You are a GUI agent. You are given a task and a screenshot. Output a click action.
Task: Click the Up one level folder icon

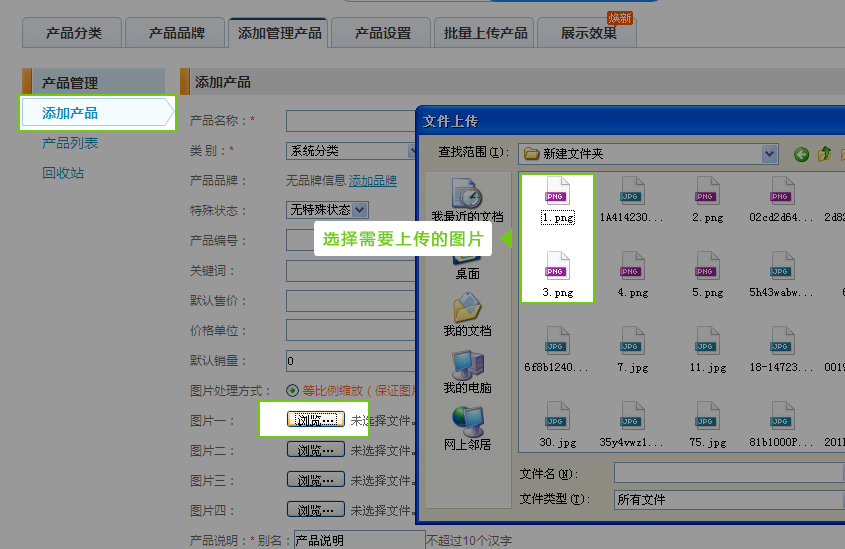824,154
